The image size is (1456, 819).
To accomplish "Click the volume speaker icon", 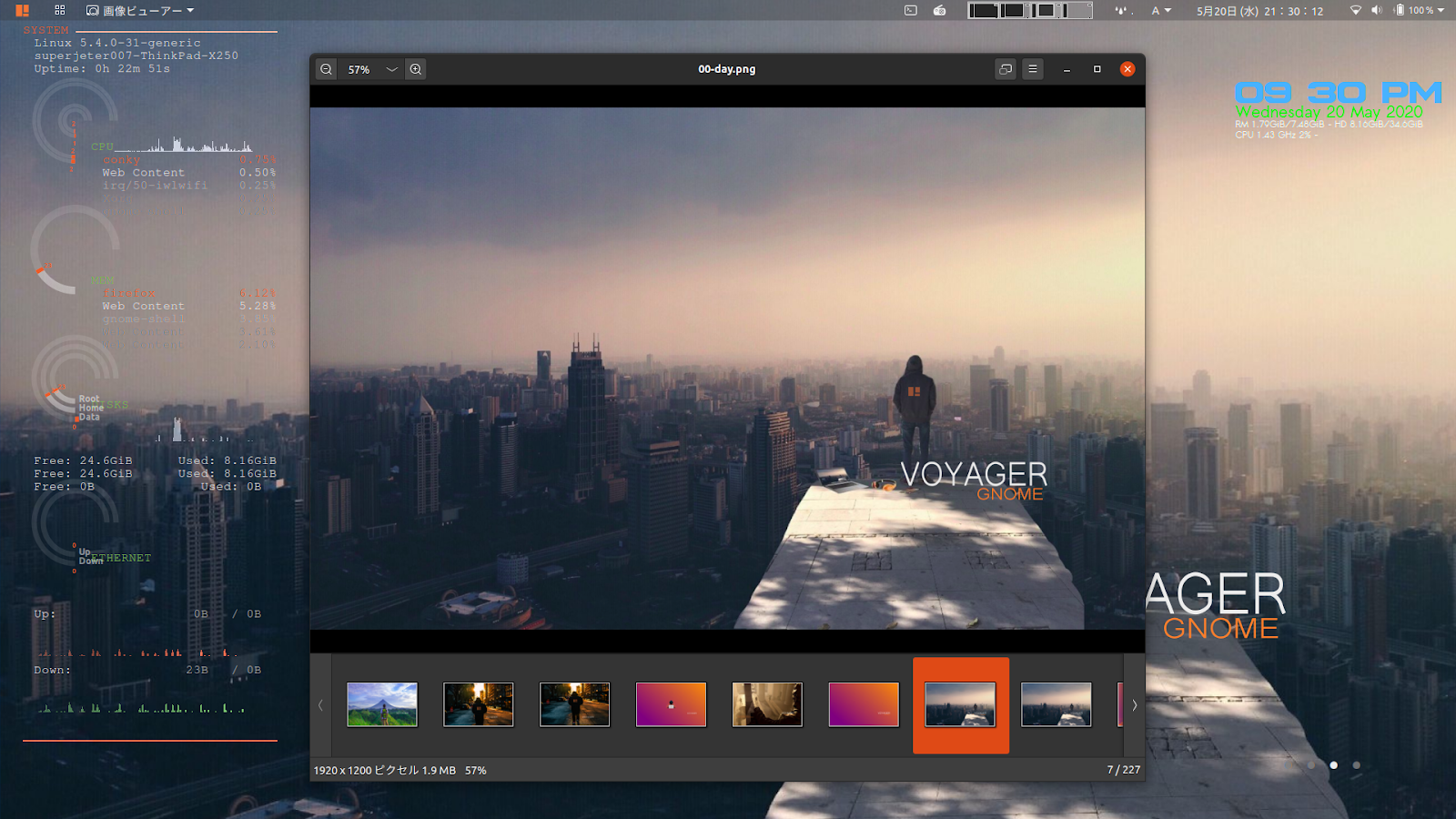I will pyautogui.click(x=1376, y=11).
